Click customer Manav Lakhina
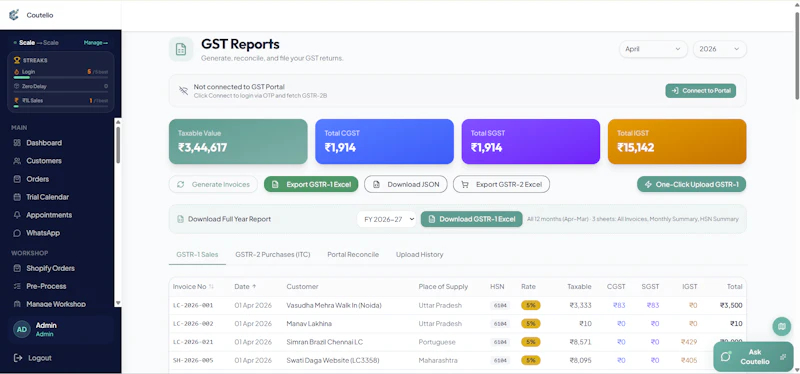Screen dimensions: 800x374 pyautogui.click(x=309, y=324)
